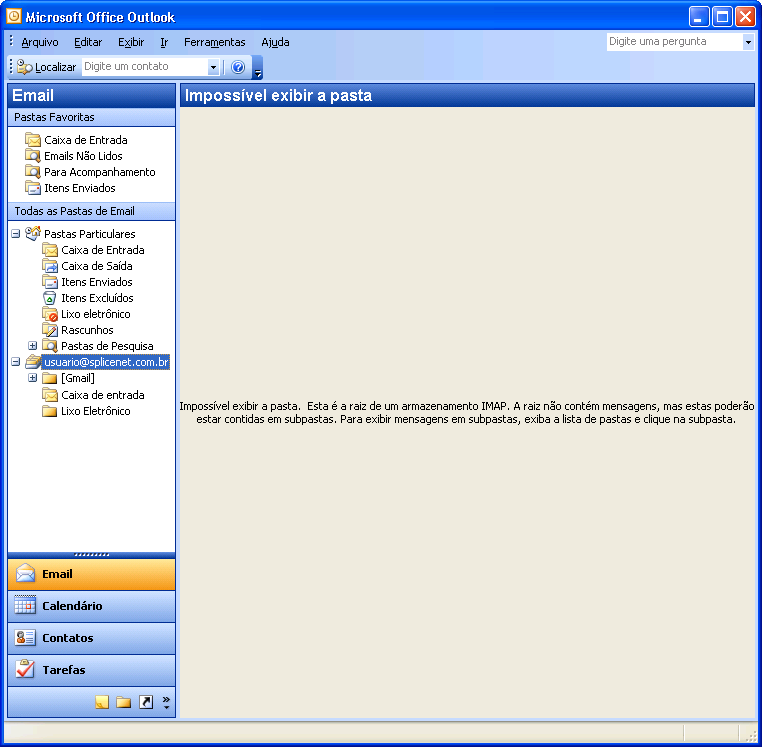The height and width of the screenshot is (747, 762).
Task: Click IMAP Caixa de entrada folder icon
Action: 50,395
